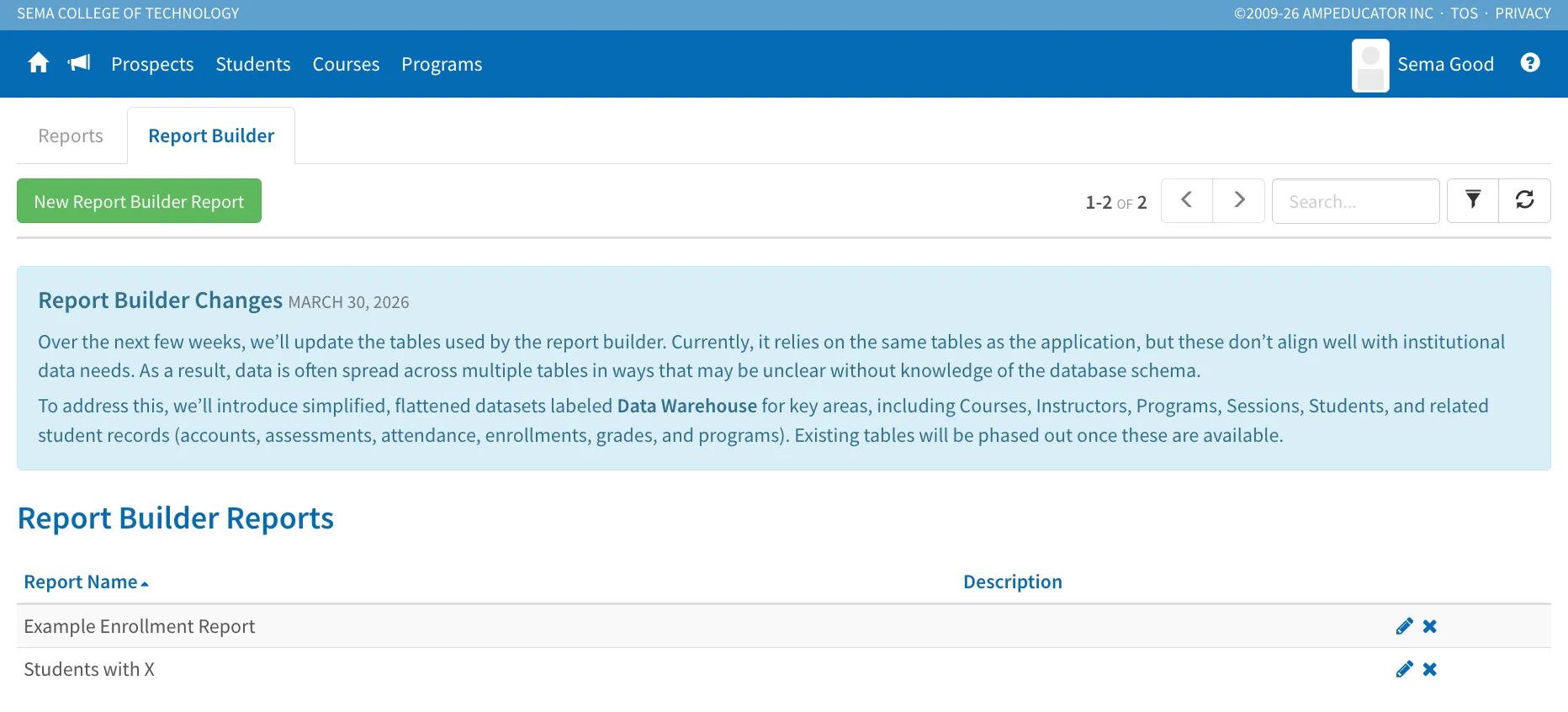
Task: Open the Prospects menu
Action: coord(152,64)
